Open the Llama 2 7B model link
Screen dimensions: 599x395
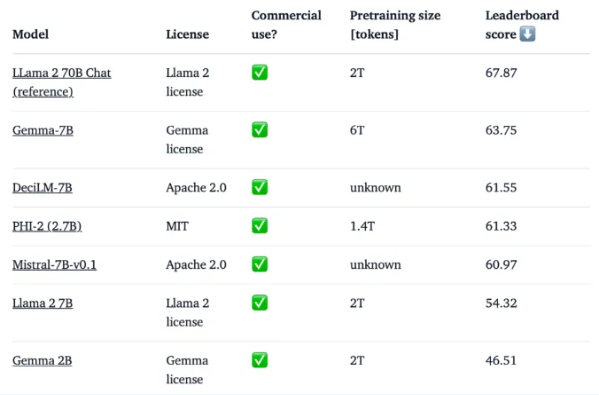click(42, 303)
